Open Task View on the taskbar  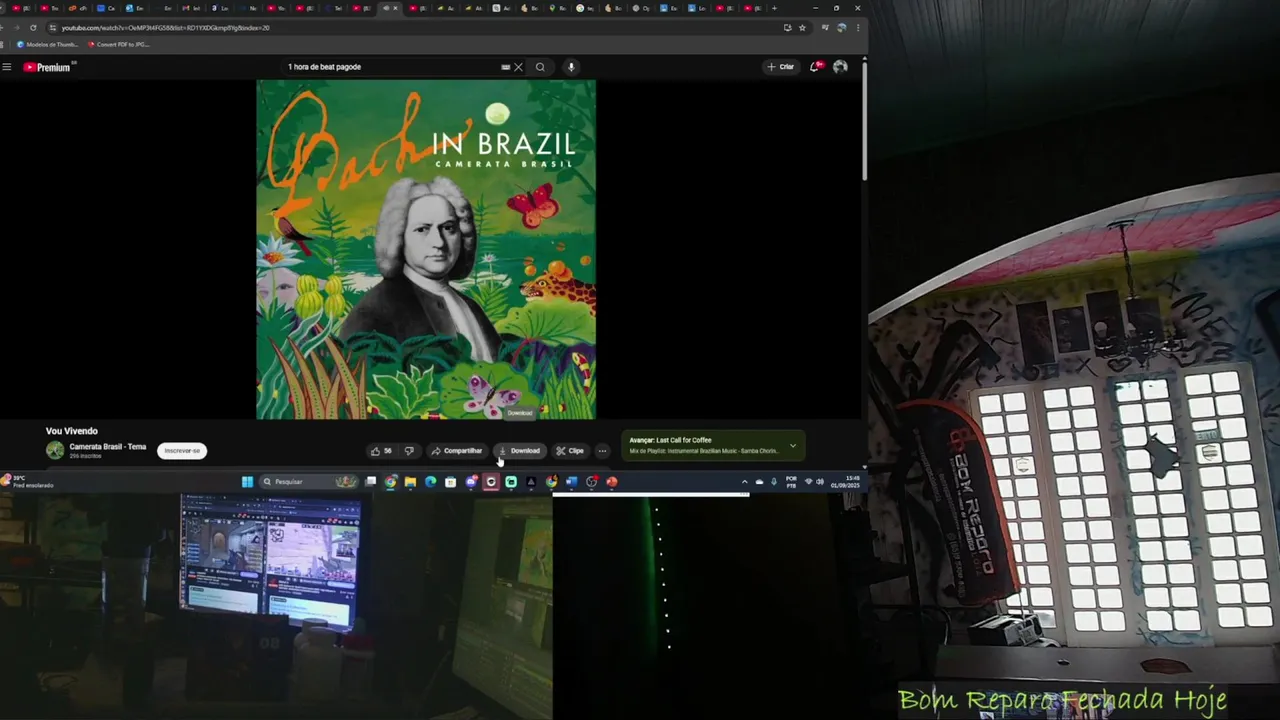click(x=370, y=482)
